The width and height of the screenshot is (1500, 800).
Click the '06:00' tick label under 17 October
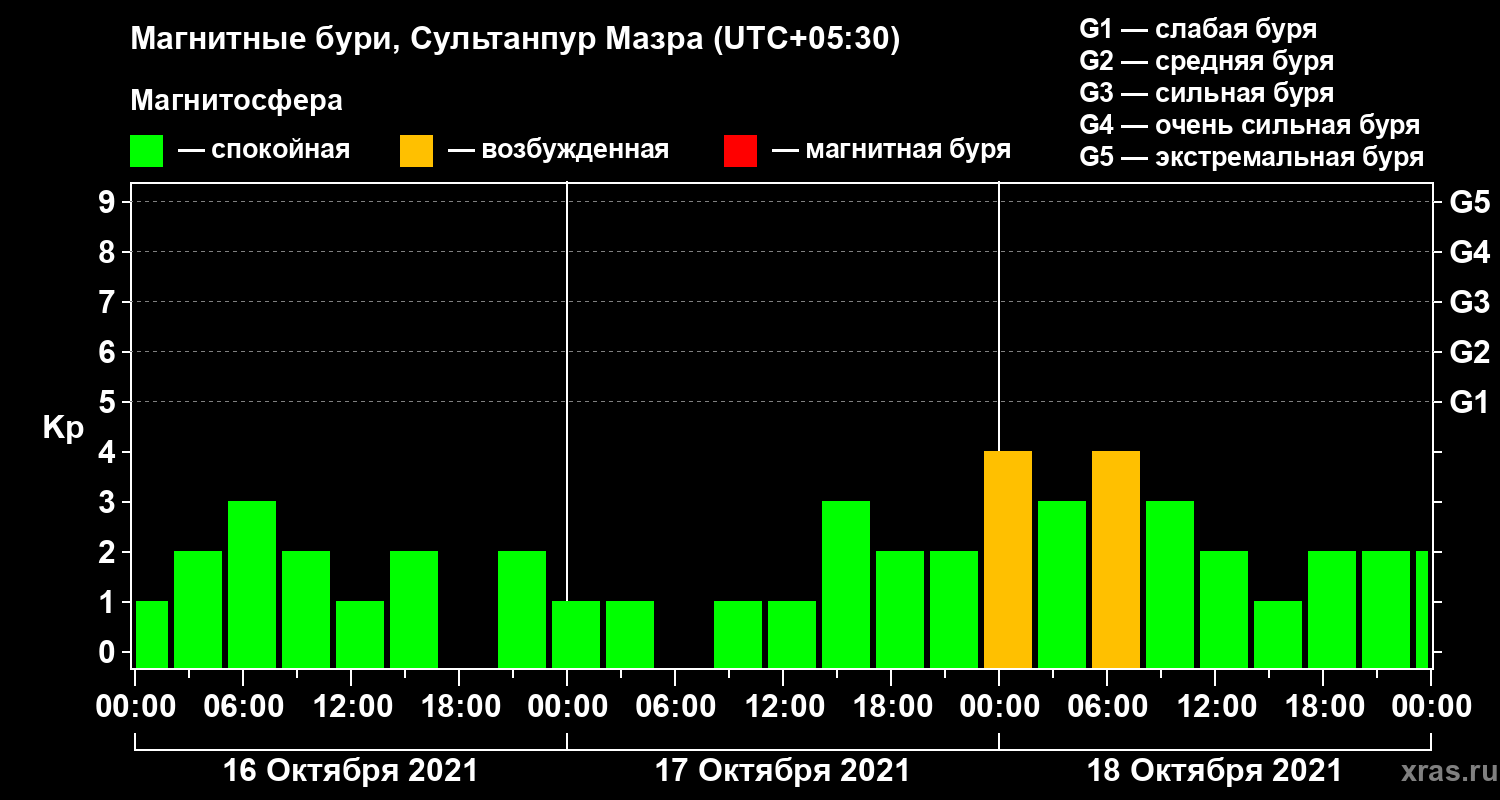[675, 706]
